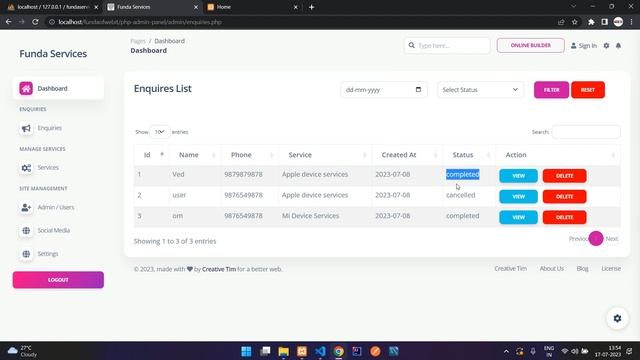Open the Dashboard sidebar item
Screen dimensions: 640x360
tap(58, 88)
